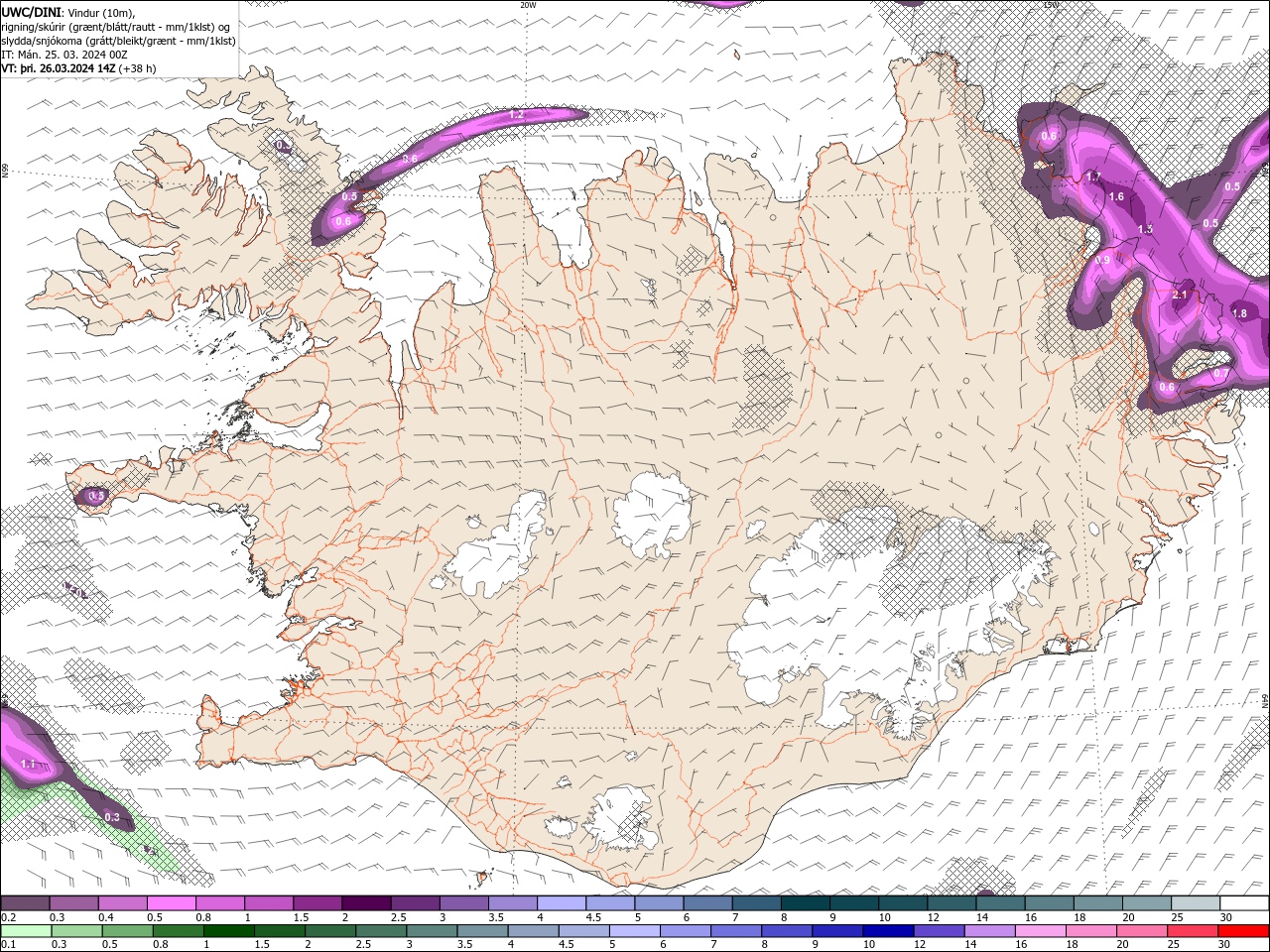Pick the bright red 30 swatch in lower legend
Screen dimensions: 1270x952
click(1243, 931)
